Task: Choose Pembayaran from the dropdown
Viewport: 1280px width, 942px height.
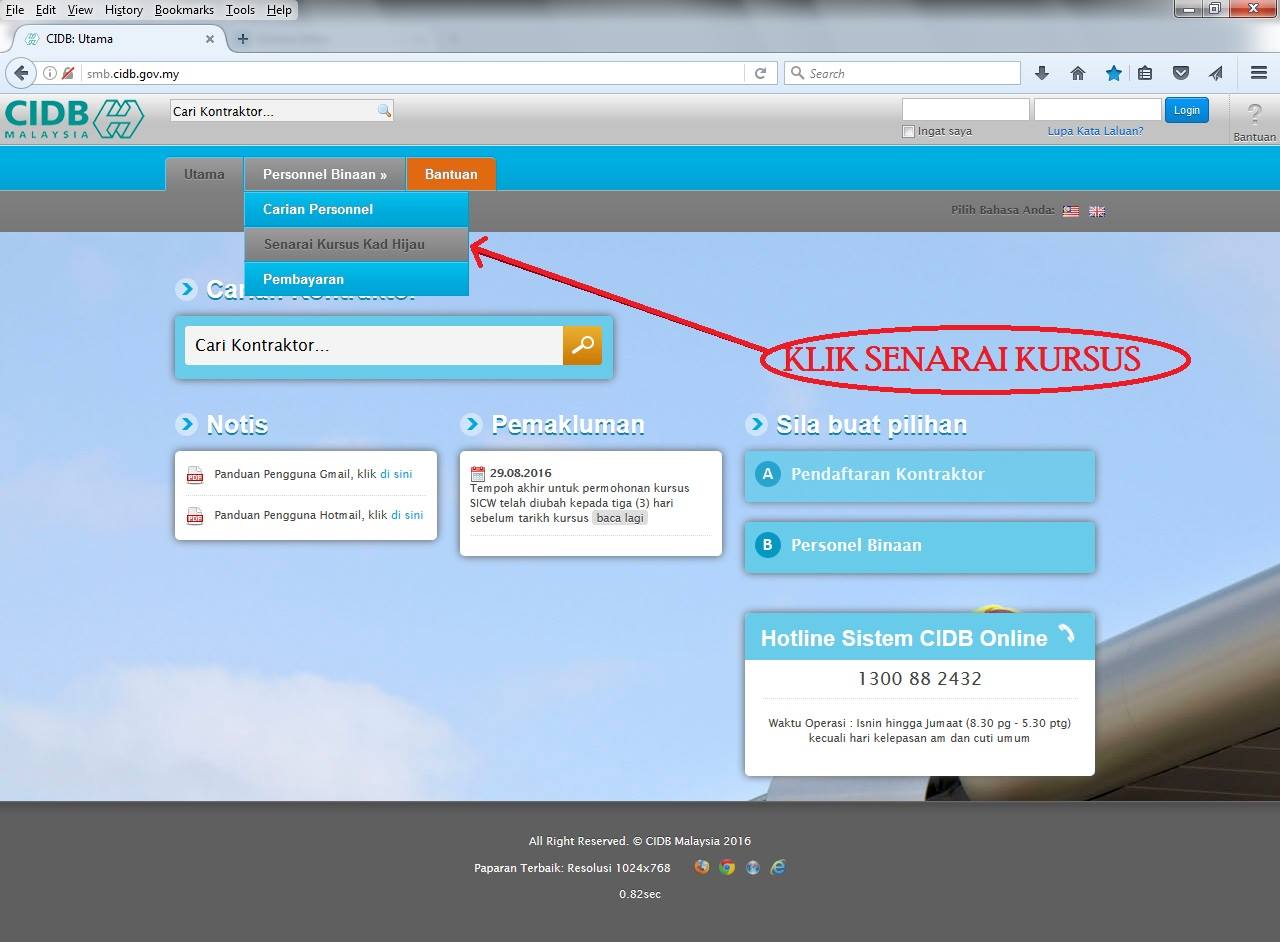Action: point(356,279)
